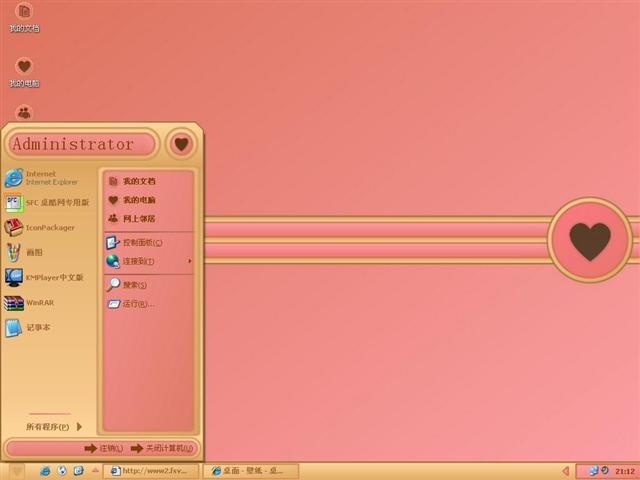640x480 pixels.
Task: Open 记事本 notepad entry
Action: tap(48, 327)
